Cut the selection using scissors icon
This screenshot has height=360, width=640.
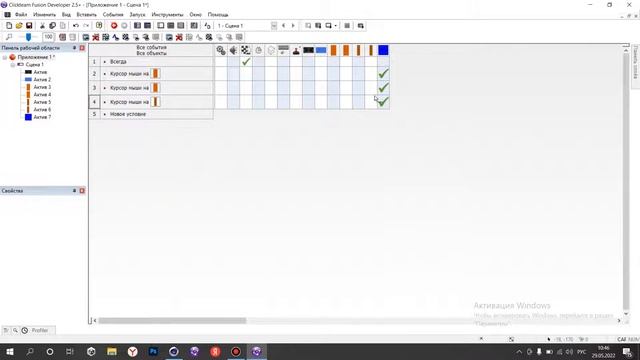tap(42, 26)
